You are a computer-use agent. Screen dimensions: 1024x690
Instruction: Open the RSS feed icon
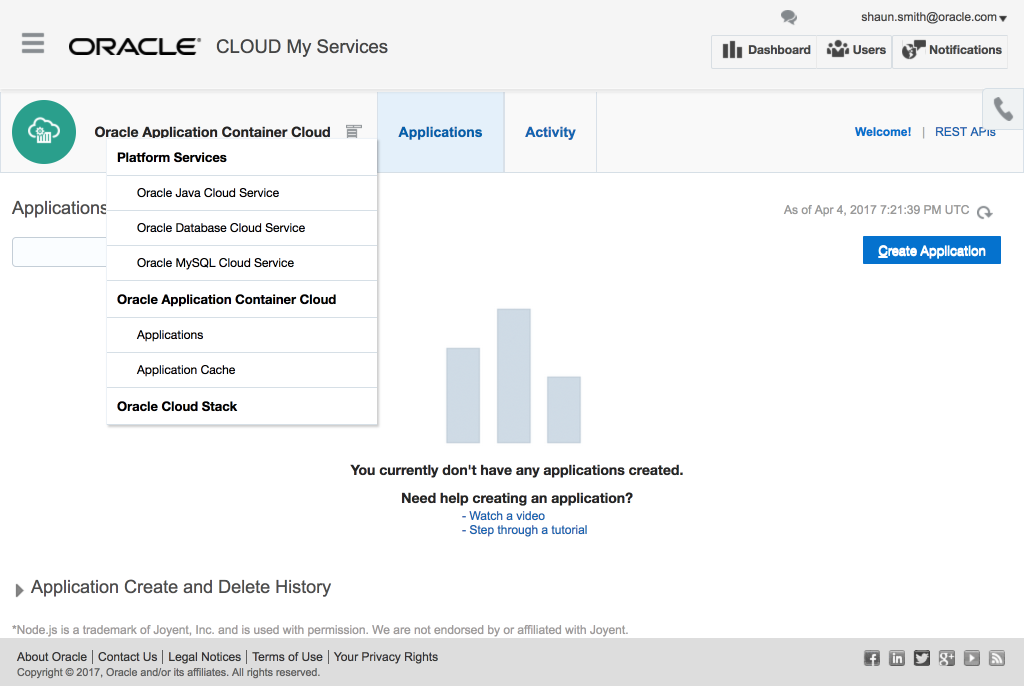(997, 658)
